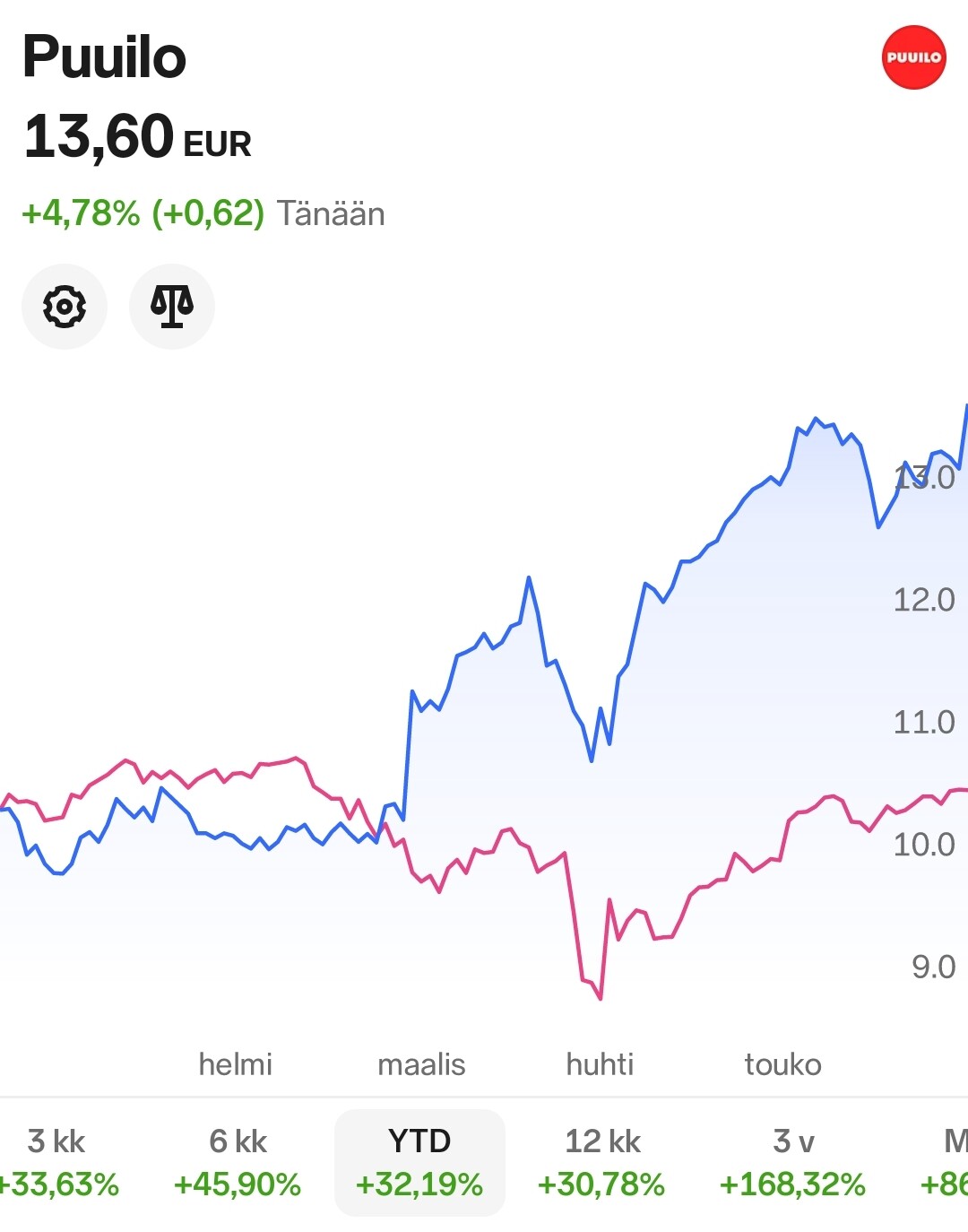
Task: Tap the blue line's April peak
Action: [x=529, y=578]
